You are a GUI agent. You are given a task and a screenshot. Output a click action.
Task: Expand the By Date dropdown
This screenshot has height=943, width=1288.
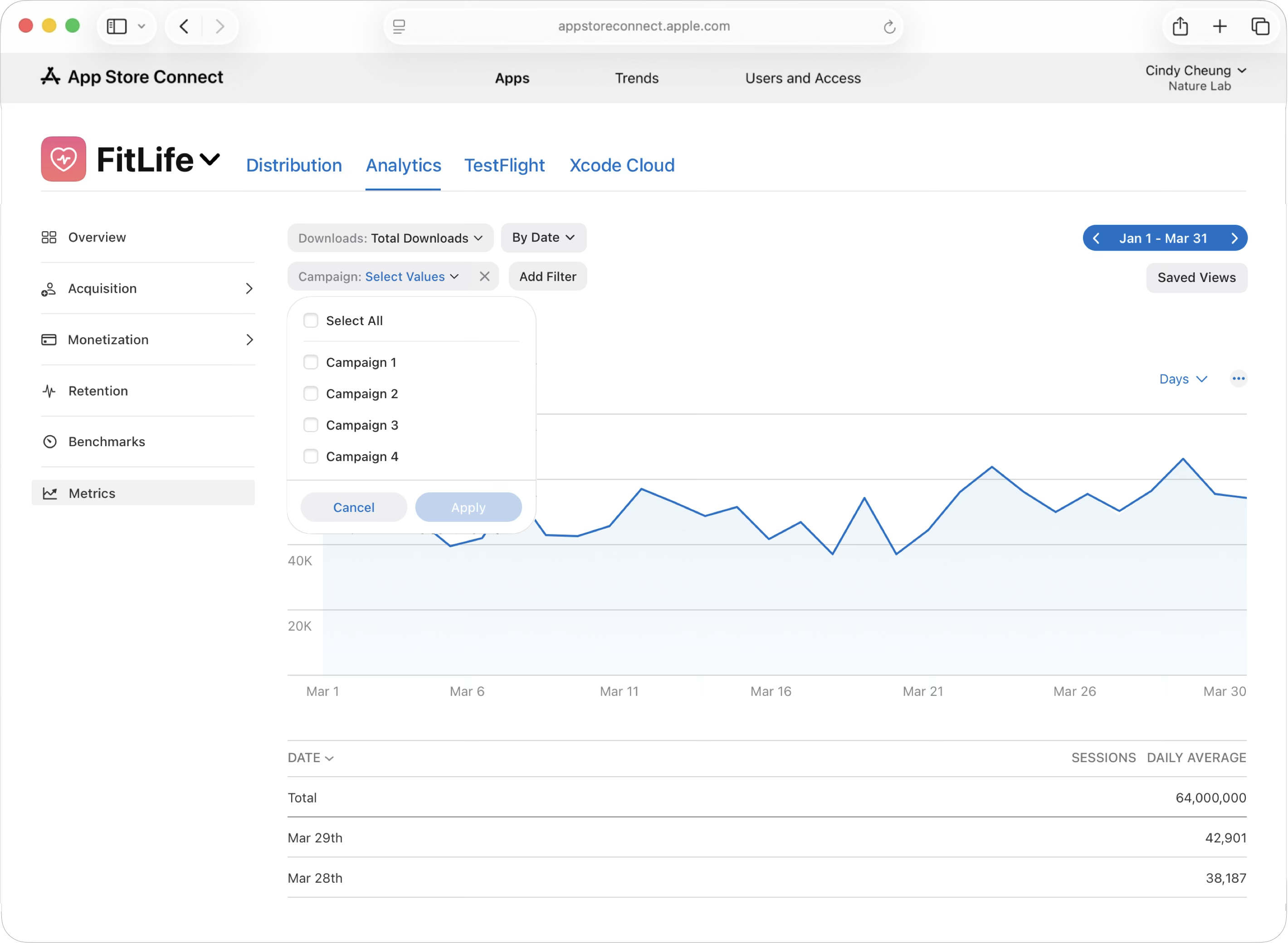click(x=543, y=238)
